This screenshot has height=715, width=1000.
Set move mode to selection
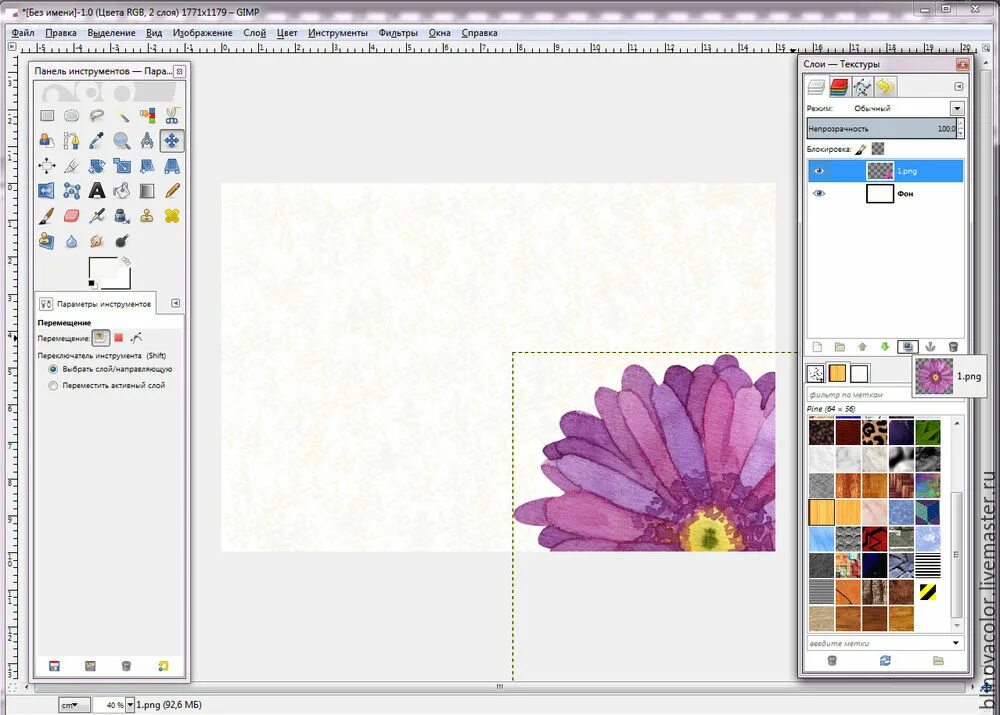(119, 338)
